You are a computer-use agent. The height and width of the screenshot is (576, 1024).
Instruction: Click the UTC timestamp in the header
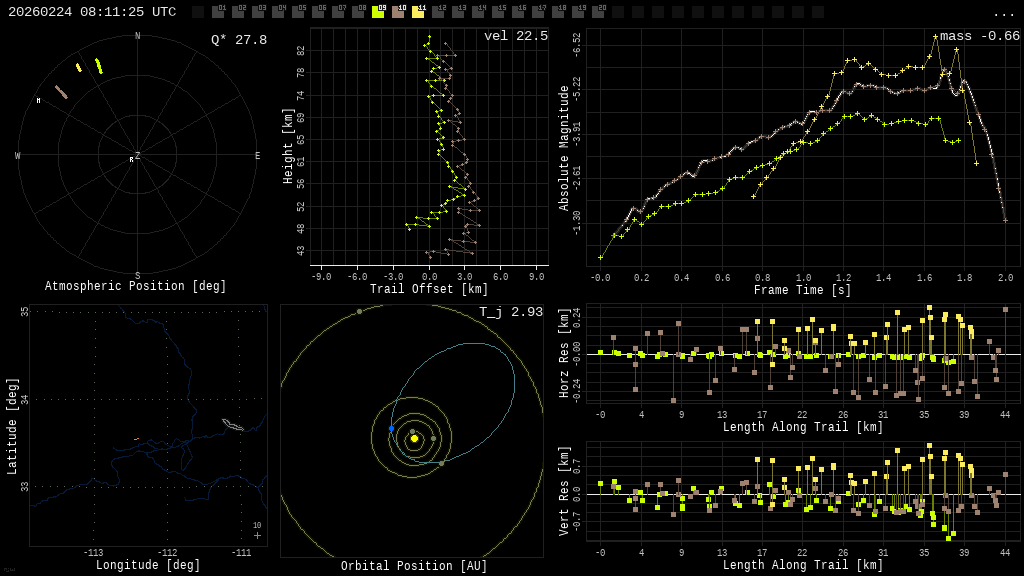pos(92,12)
